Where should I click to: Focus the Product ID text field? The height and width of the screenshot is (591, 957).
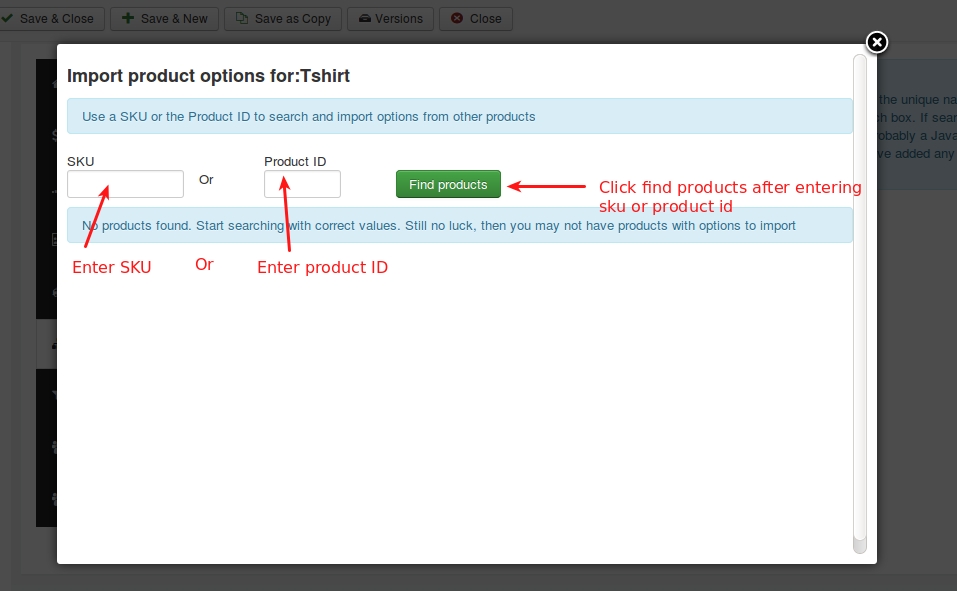coord(302,184)
